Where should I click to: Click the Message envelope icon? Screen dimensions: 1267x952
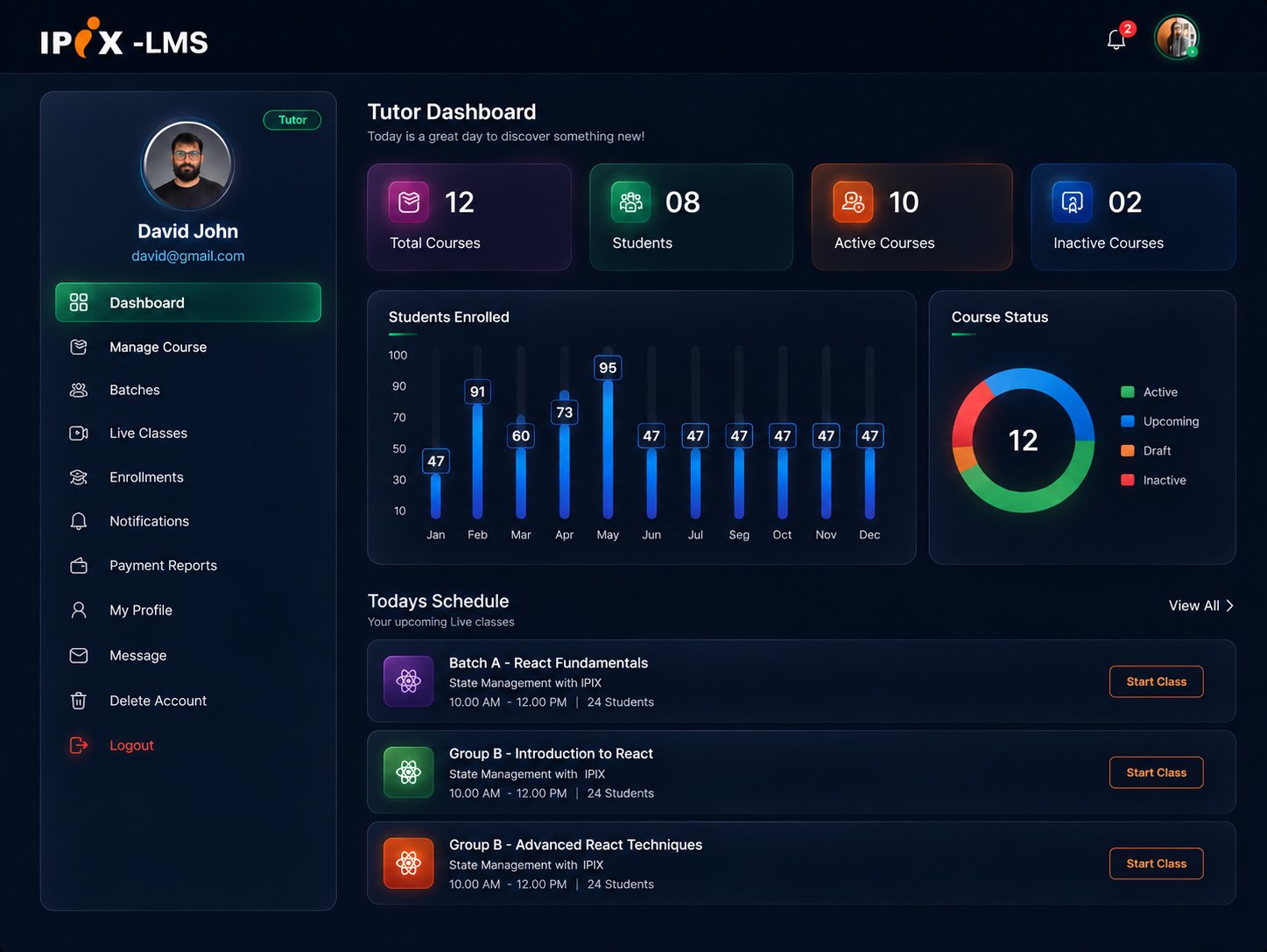79,655
